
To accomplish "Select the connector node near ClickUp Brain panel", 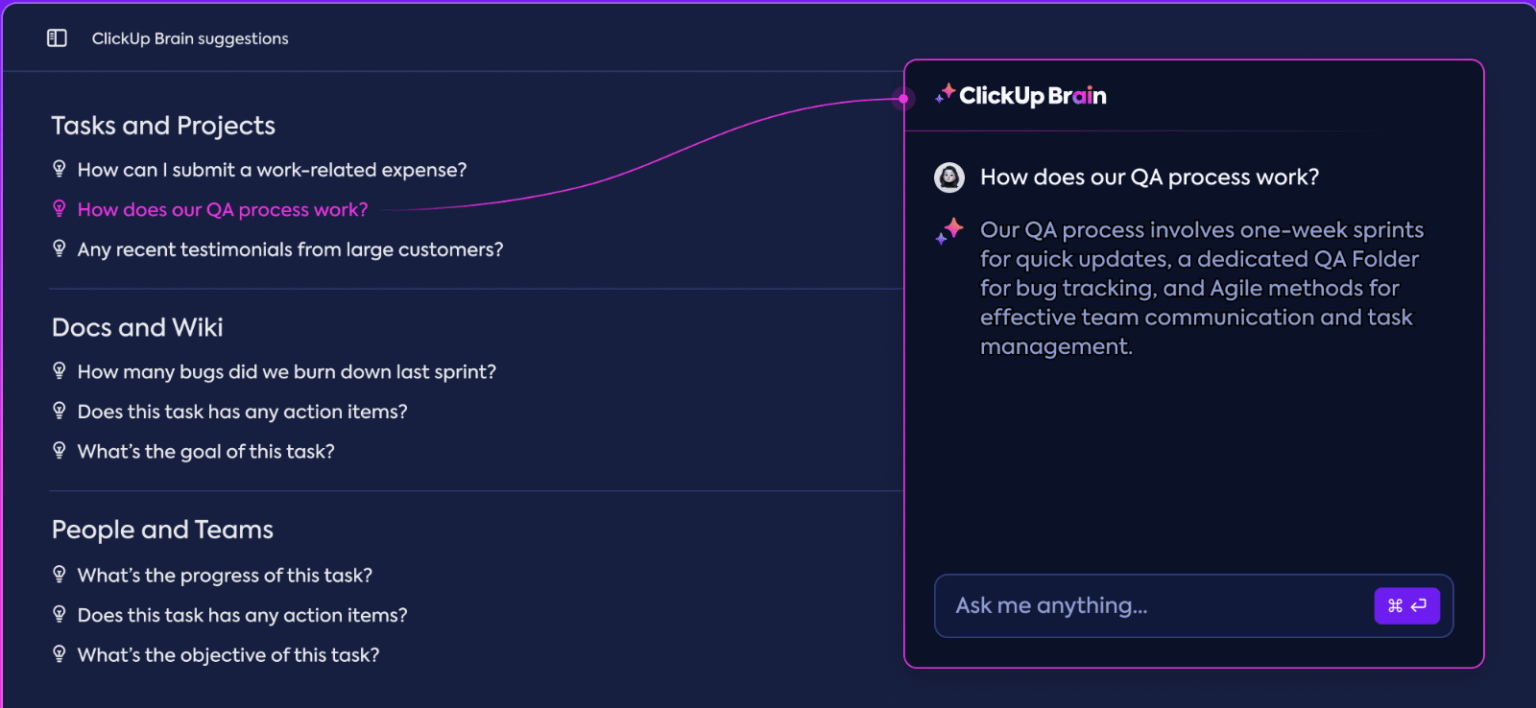I will point(903,99).
